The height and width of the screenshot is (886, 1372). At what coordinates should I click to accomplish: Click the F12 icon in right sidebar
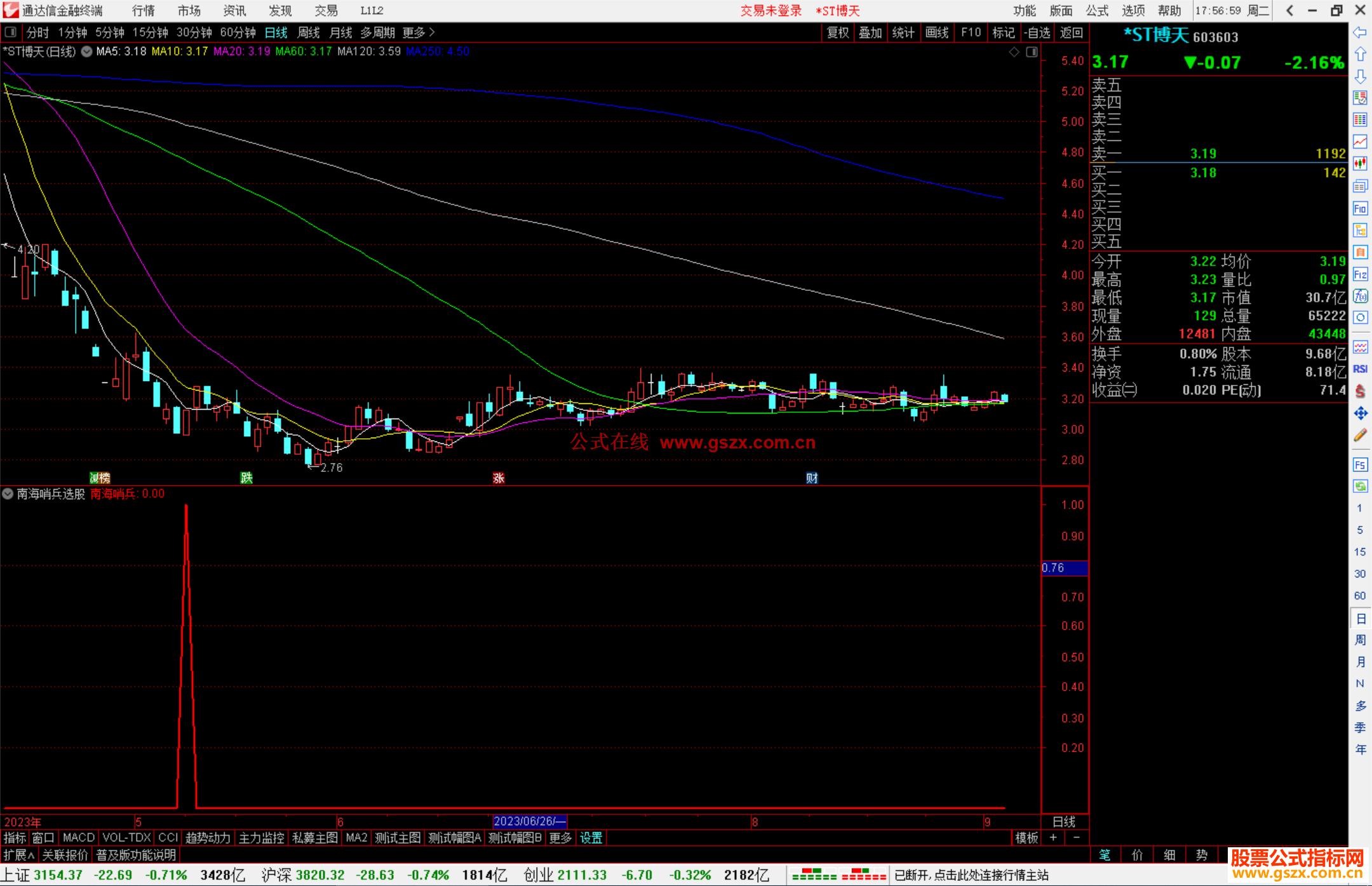[x=1360, y=274]
